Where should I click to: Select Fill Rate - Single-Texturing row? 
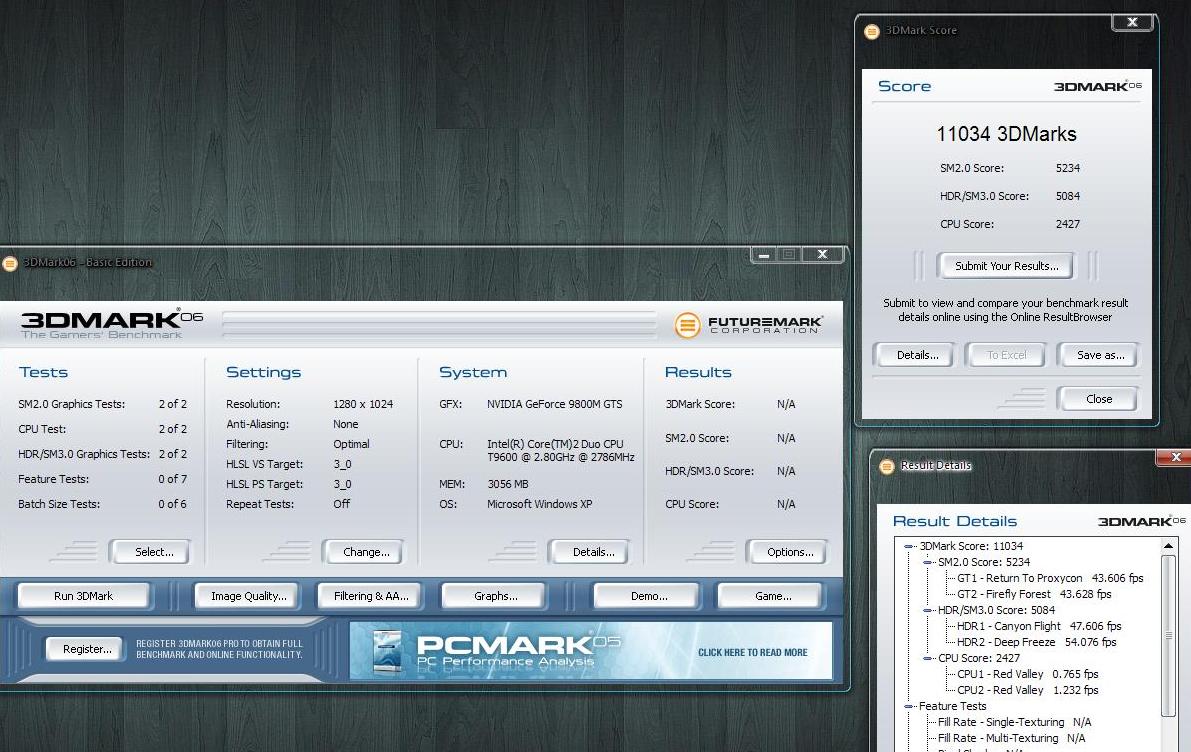1014,722
